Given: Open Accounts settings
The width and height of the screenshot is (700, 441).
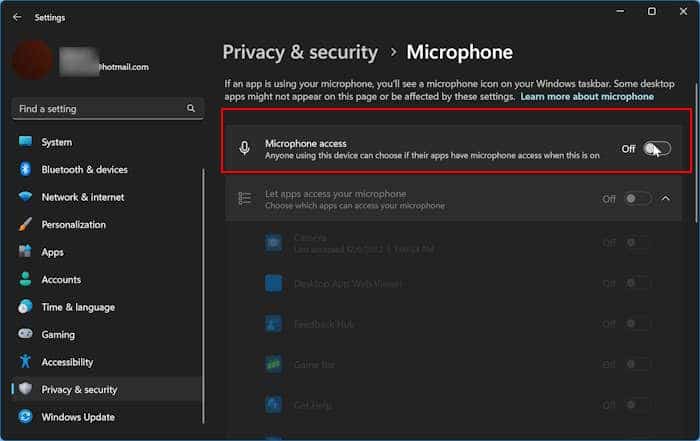Looking at the screenshot, I should pos(107,279).
